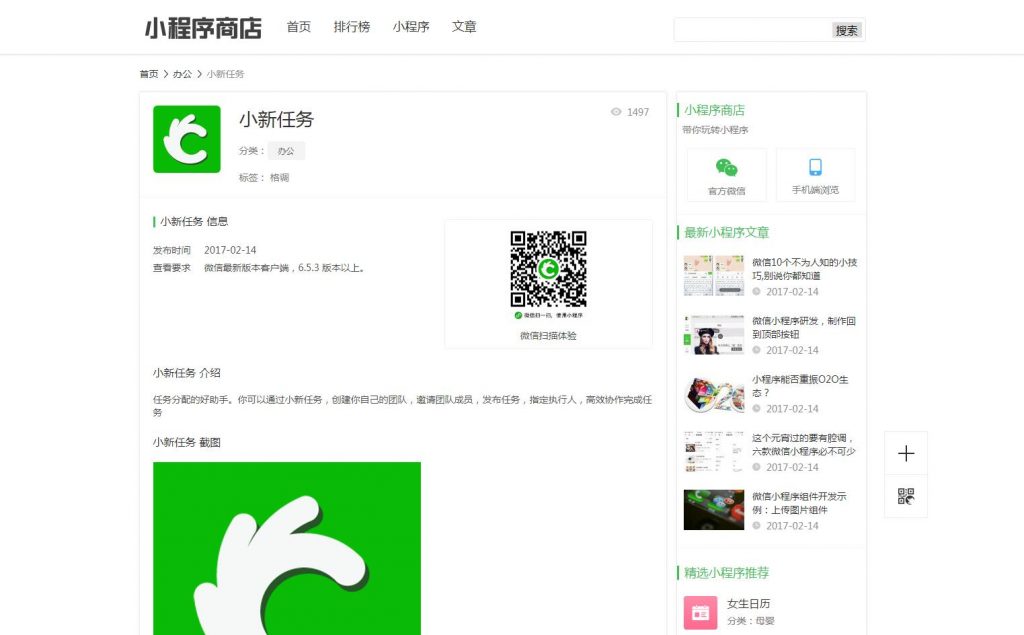Click the 小程序商店 sidebar heading
1024x635 pixels.
coord(714,110)
